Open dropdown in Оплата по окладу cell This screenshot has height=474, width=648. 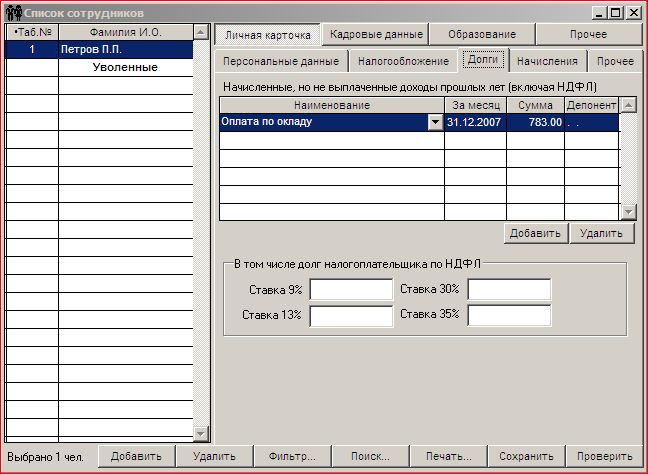pyautogui.click(x=435, y=122)
